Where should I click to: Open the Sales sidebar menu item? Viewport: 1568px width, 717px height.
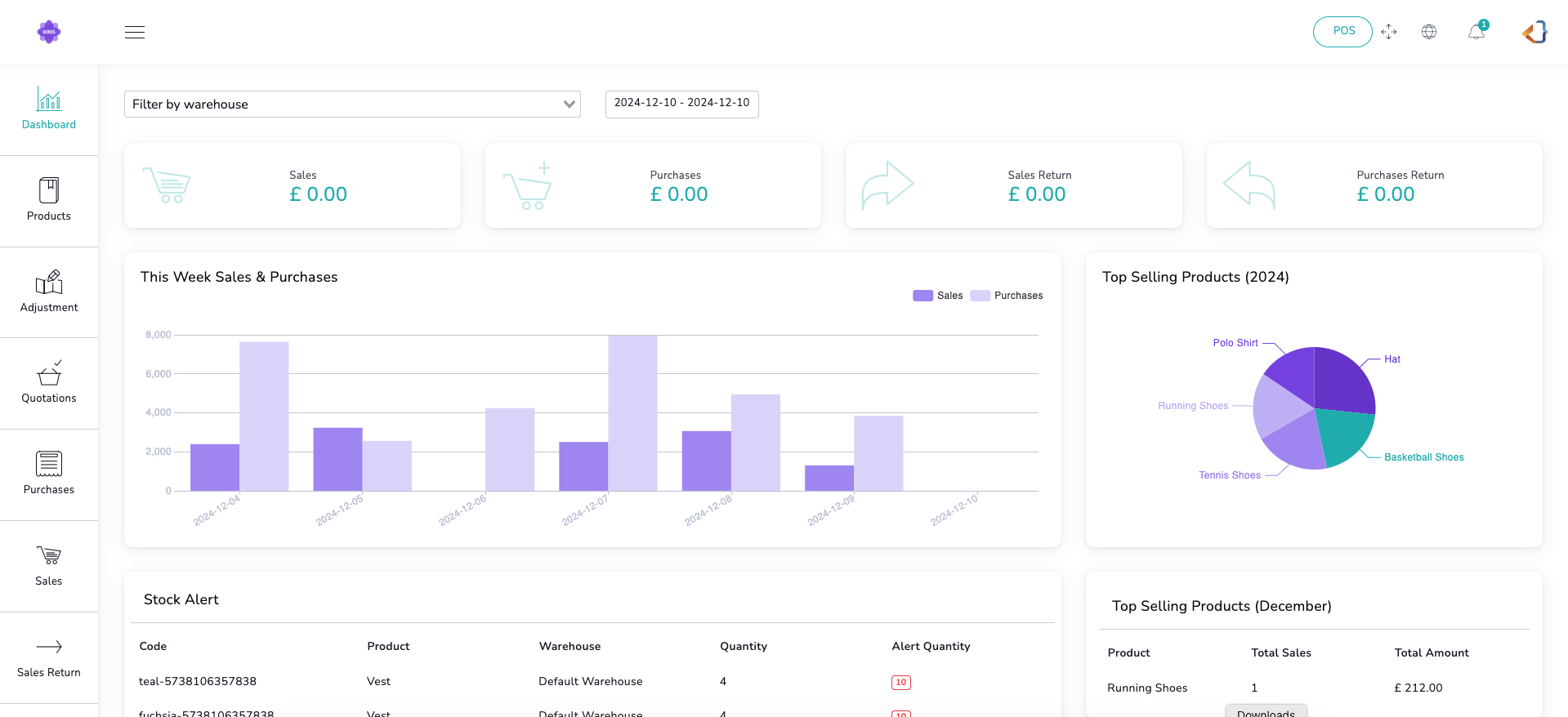(x=49, y=565)
